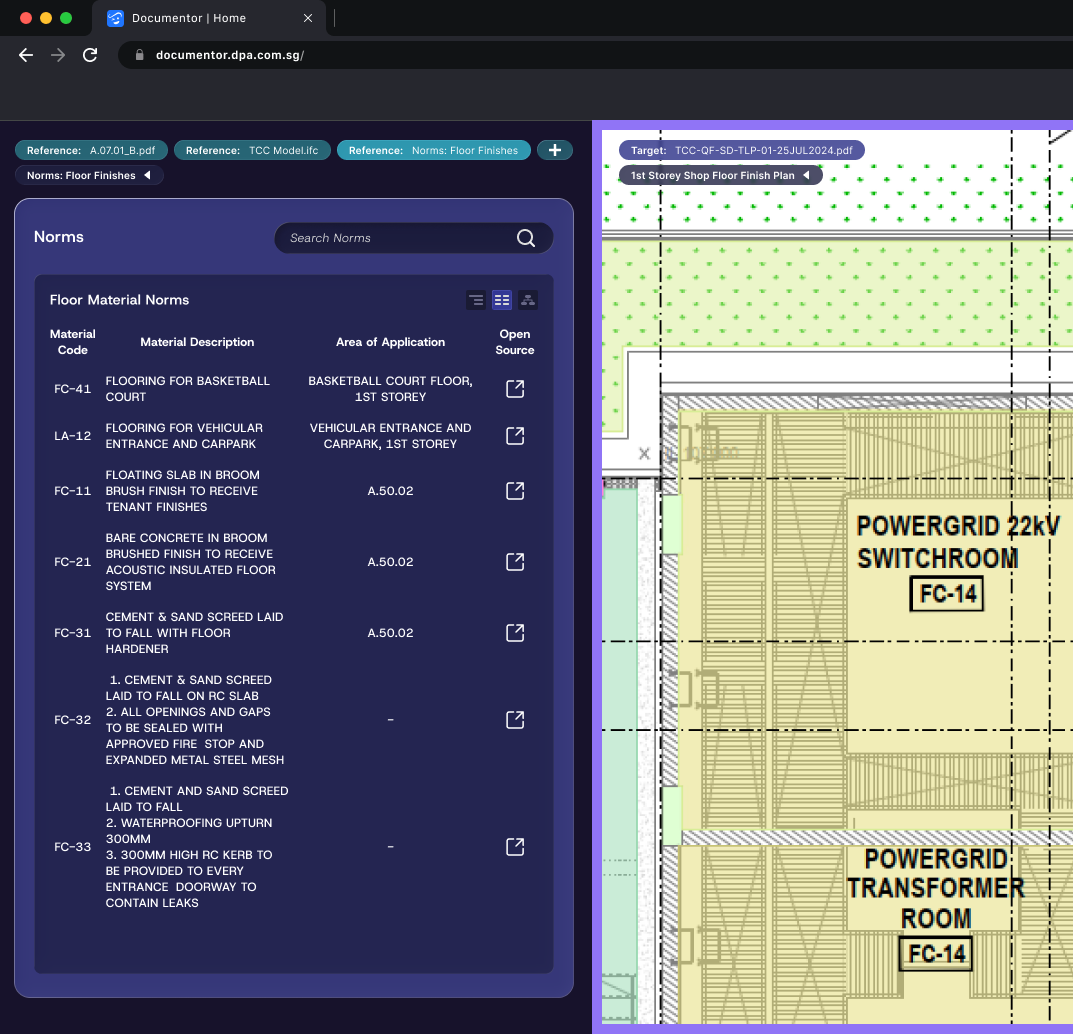
Task: Click the Search Norms input field
Action: (x=413, y=238)
